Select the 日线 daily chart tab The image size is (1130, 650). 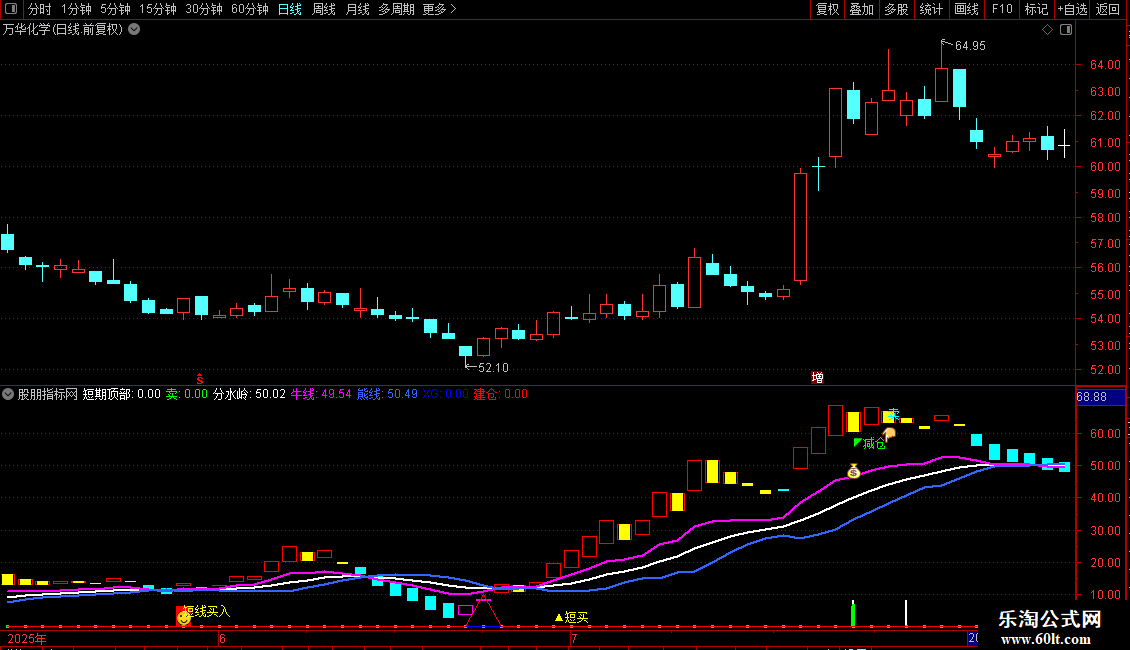(290, 9)
